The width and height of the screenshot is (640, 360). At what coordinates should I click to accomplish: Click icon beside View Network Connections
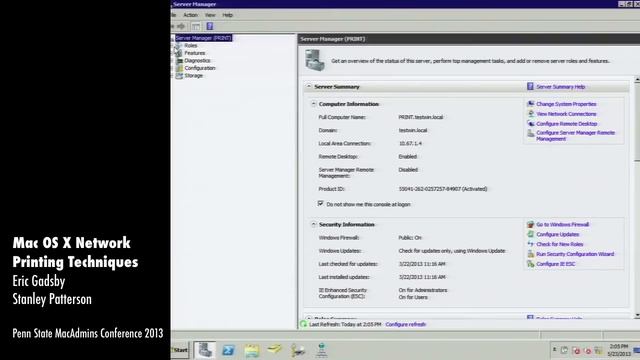[x=531, y=113]
